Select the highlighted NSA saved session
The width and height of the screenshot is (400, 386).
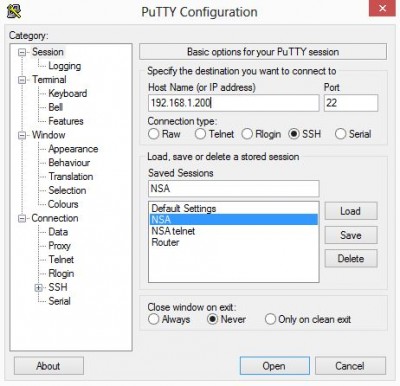coord(233,220)
